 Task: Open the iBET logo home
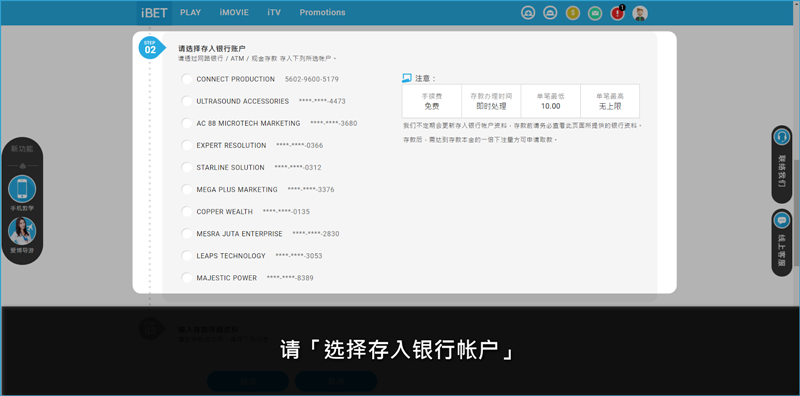click(154, 13)
